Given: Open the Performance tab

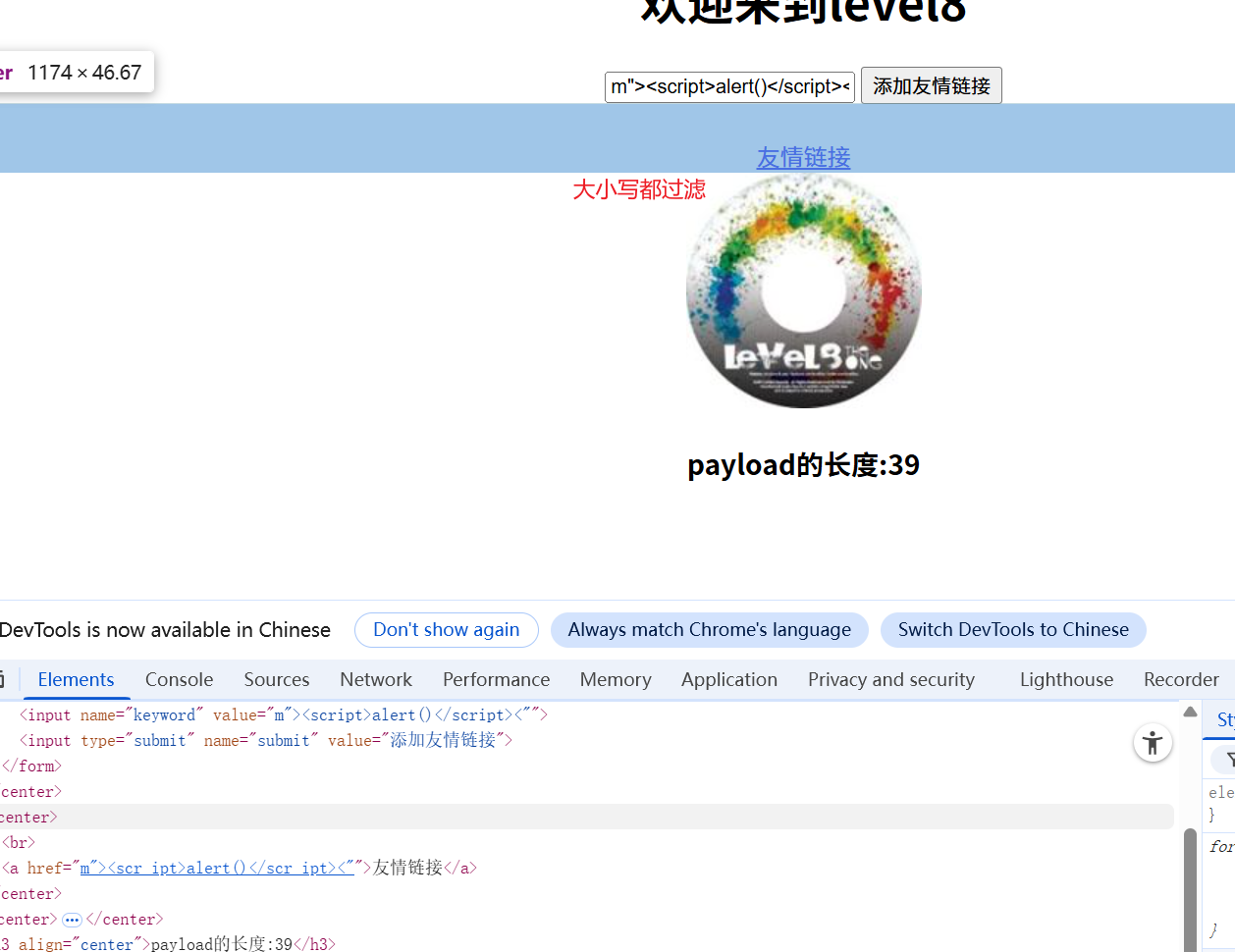Looking at the screenshot, I should click(x=496, y=679).
